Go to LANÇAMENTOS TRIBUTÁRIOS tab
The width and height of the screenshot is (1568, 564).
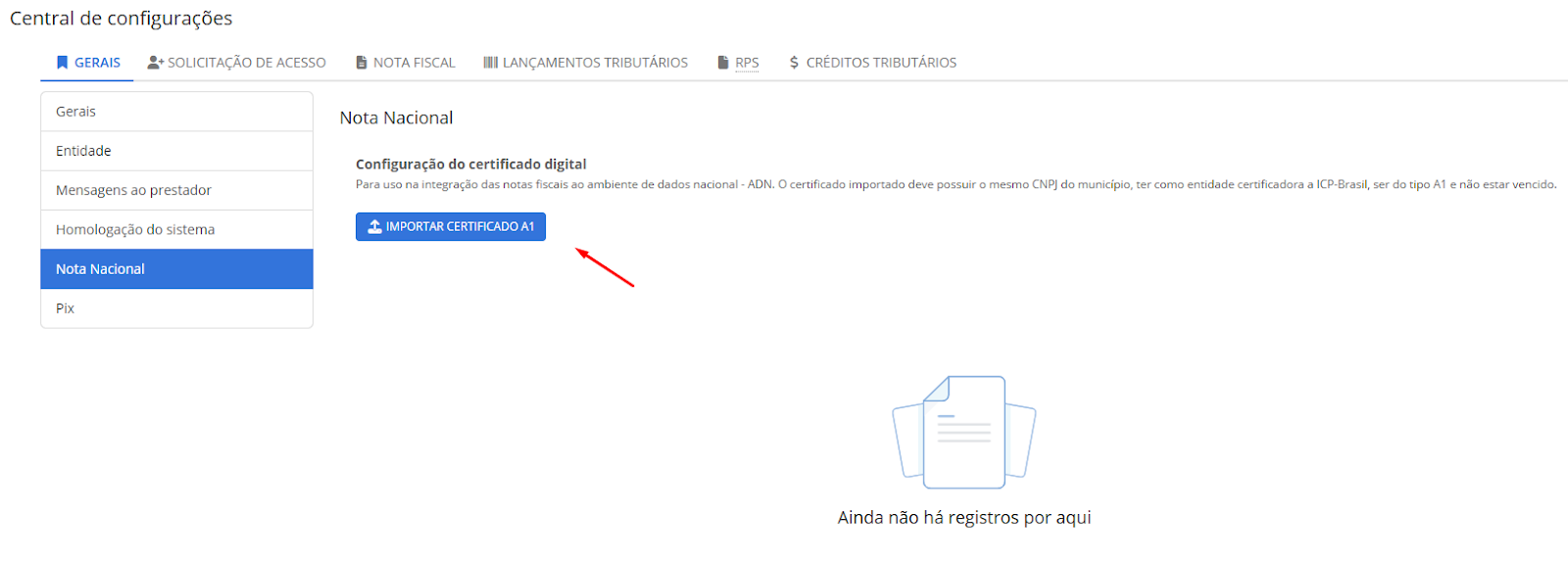(x=586, y=63)
